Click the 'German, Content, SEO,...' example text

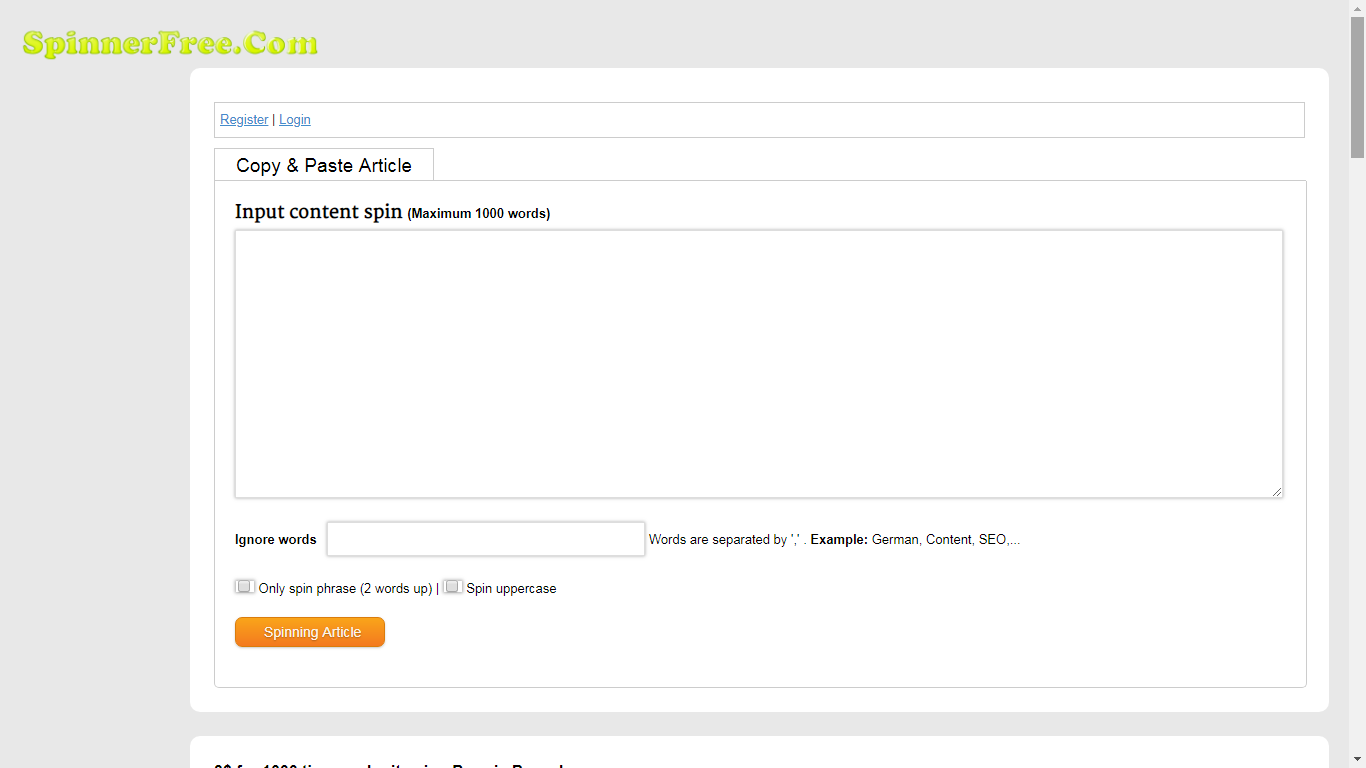(x=946, y=540)
